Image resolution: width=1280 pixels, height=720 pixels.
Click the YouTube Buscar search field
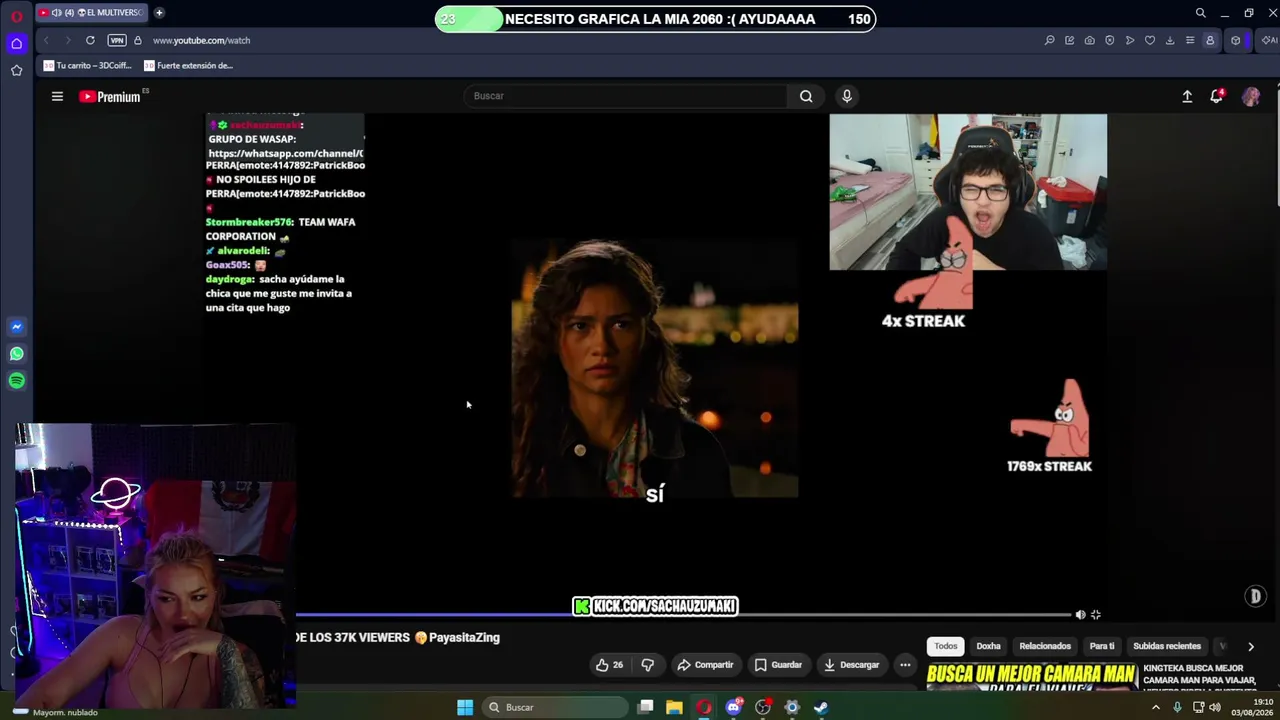tap(625, 96)
